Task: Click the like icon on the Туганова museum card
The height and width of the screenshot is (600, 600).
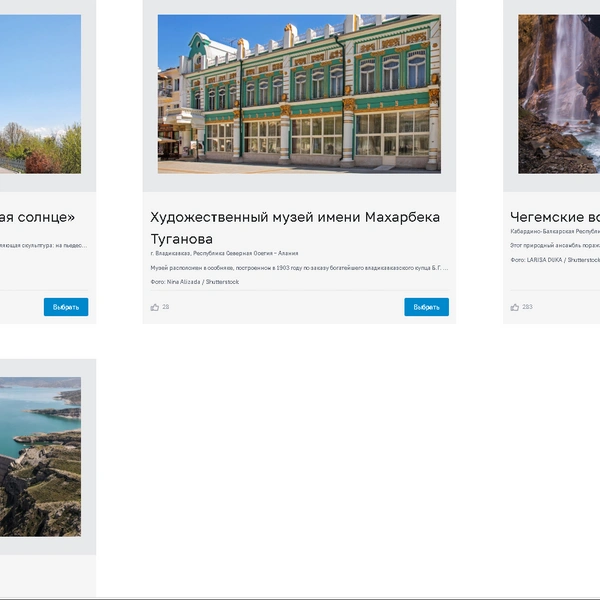Action: 155,307
